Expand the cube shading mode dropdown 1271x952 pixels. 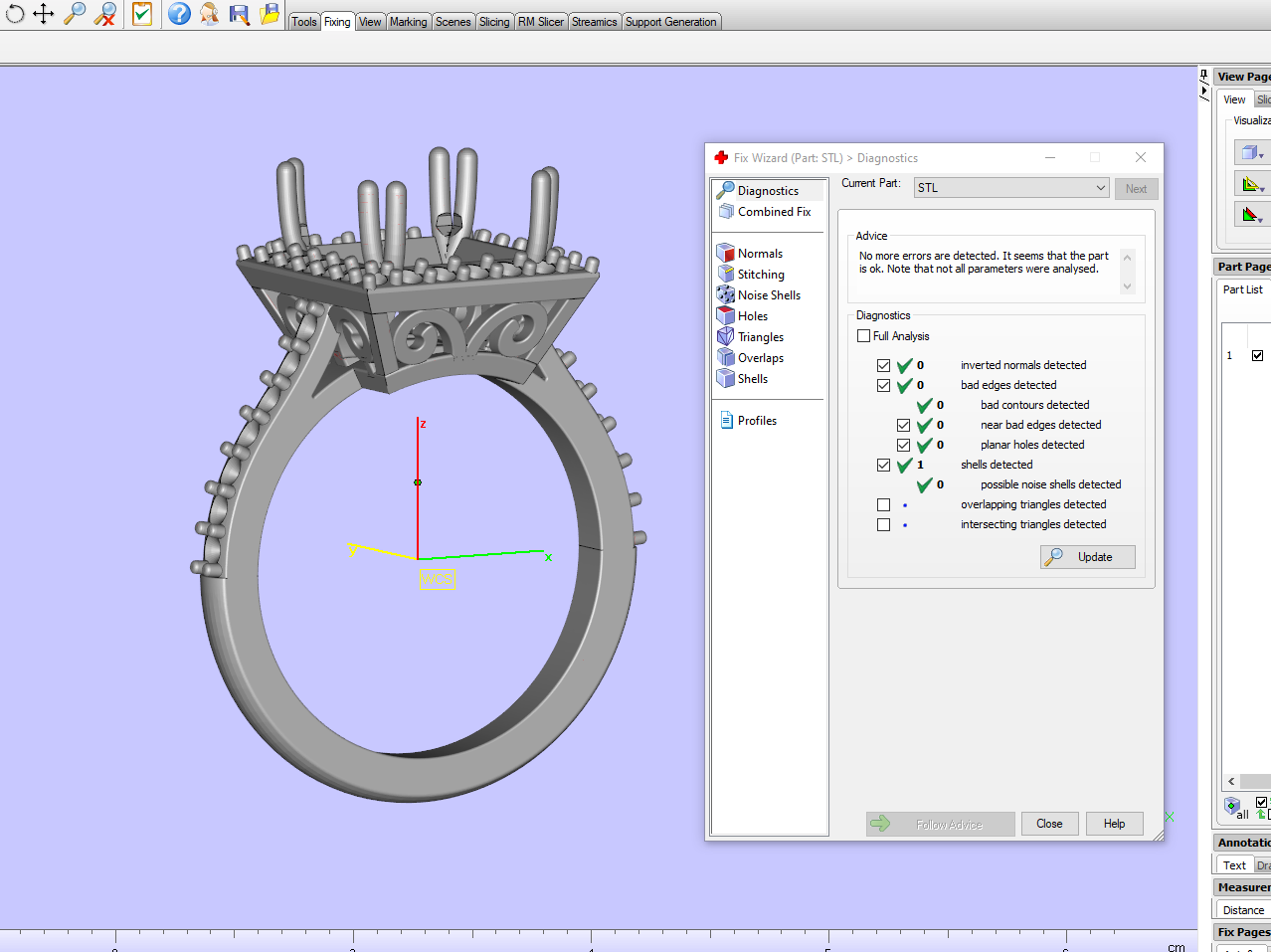pos(1261,155)
